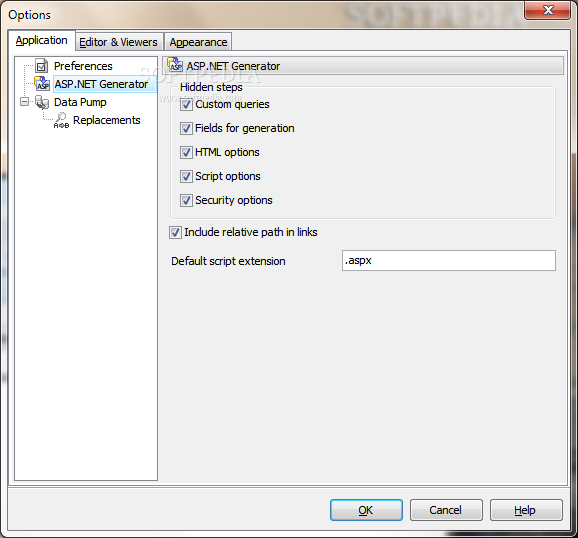Switch to the Application tab
578x538 pixels.
tap(41, 40)
